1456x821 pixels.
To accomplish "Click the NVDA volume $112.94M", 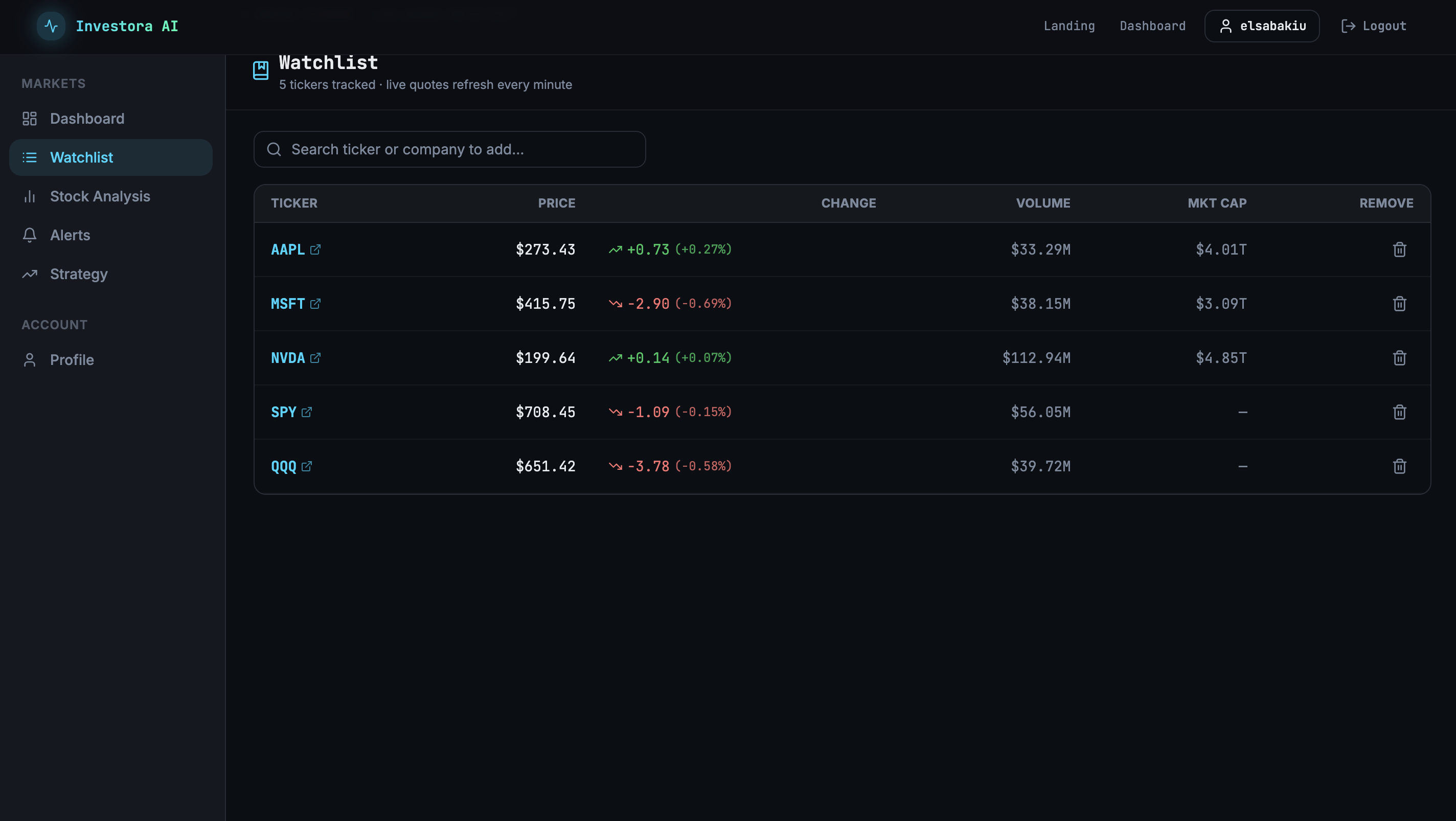I will [1036, 358].
